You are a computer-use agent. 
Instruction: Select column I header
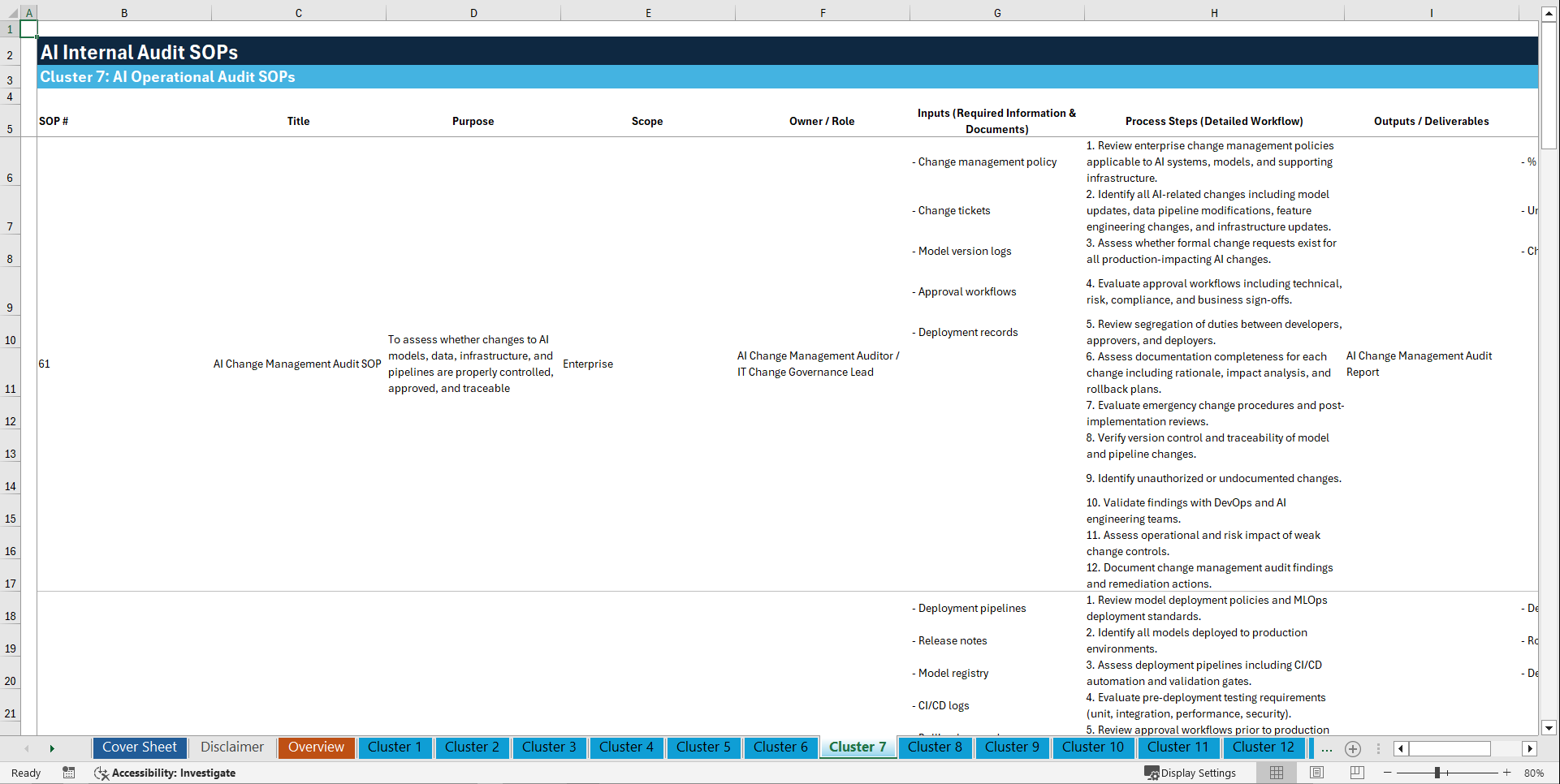pos(1432,13)
